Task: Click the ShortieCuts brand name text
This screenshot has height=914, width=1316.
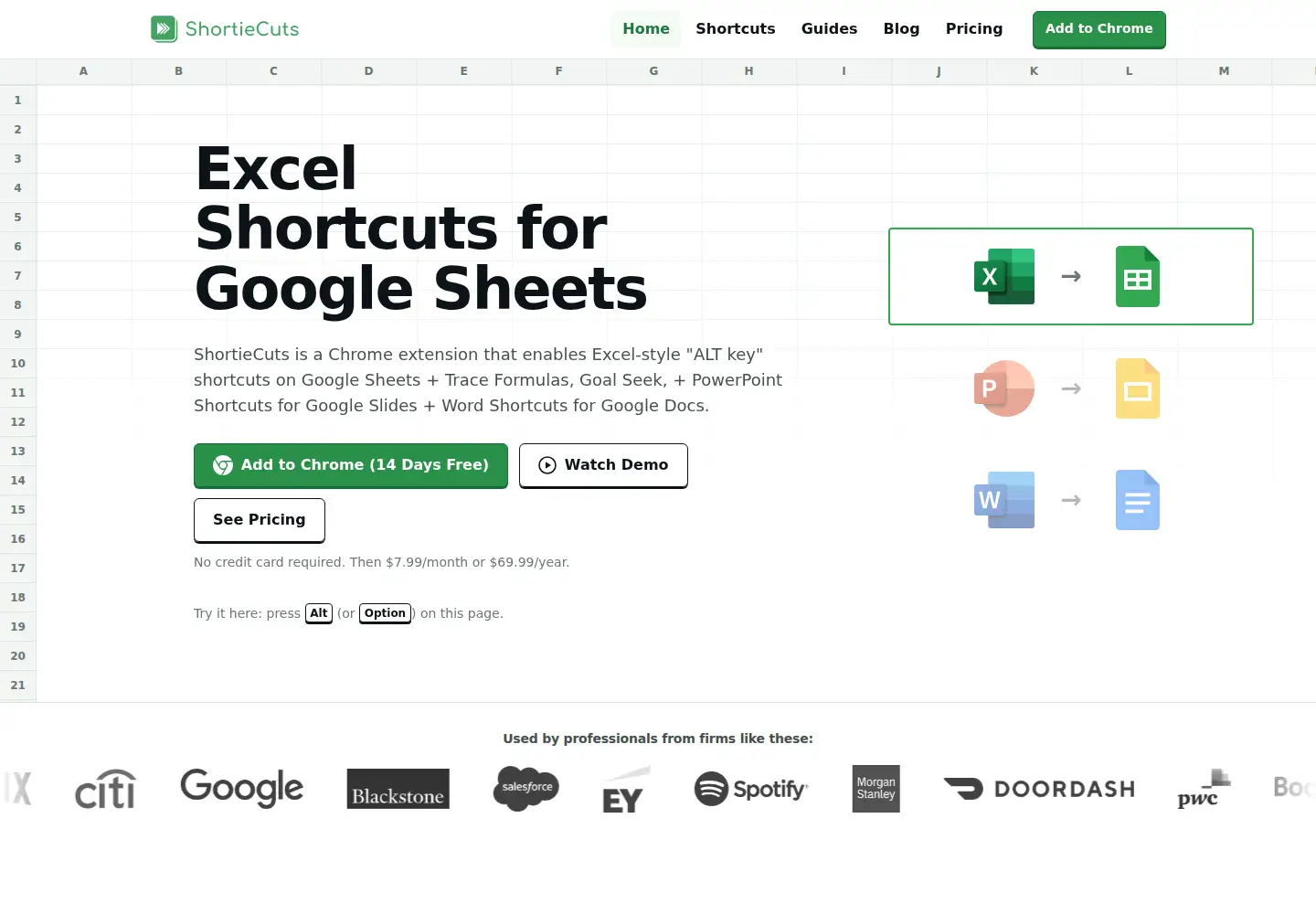Action: [242, 29]
